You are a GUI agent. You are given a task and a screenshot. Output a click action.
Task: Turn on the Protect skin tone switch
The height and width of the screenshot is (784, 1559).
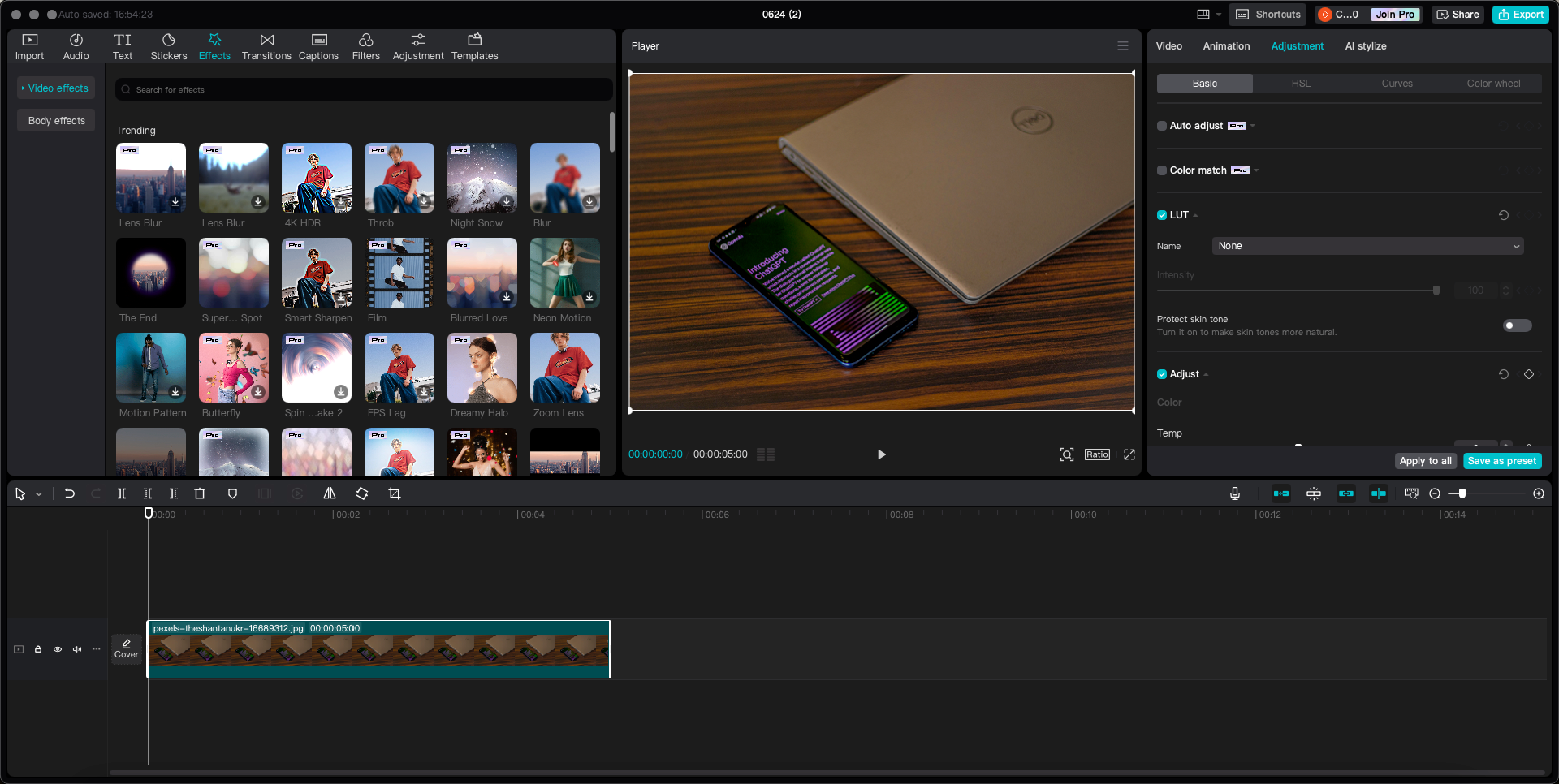click(x=1515, y=325)
